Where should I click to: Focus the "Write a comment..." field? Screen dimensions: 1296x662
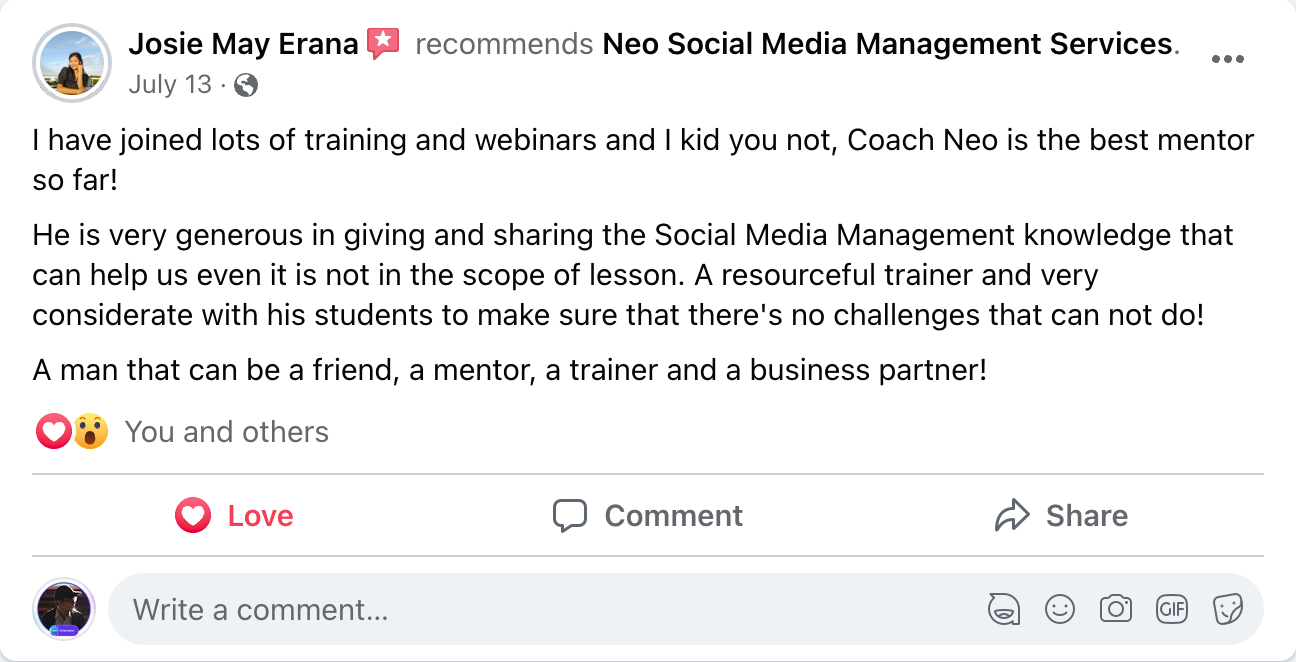point(540,609)
